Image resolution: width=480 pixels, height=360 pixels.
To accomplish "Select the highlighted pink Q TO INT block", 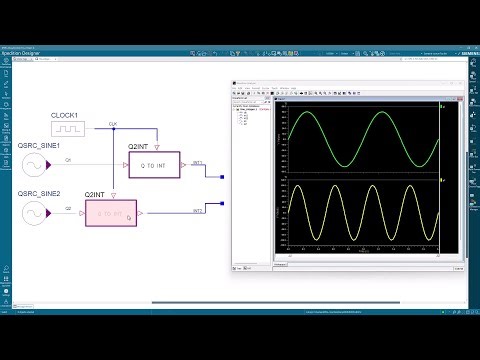I will [x=111, y=213].
